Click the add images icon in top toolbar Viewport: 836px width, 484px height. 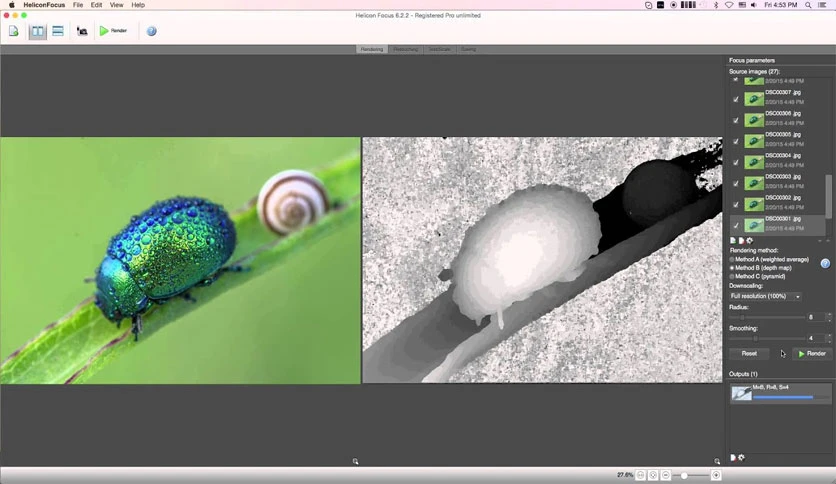coord(14,31)
